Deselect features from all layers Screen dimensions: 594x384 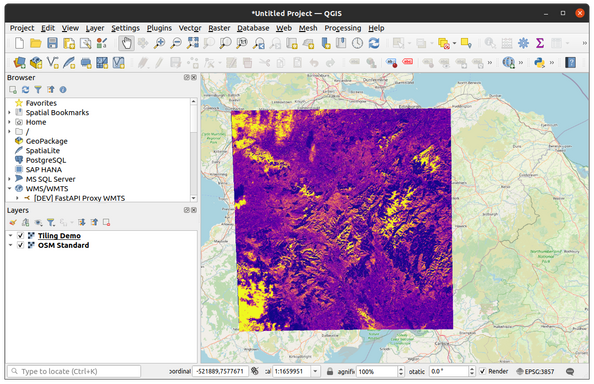(x=443, y=43)
